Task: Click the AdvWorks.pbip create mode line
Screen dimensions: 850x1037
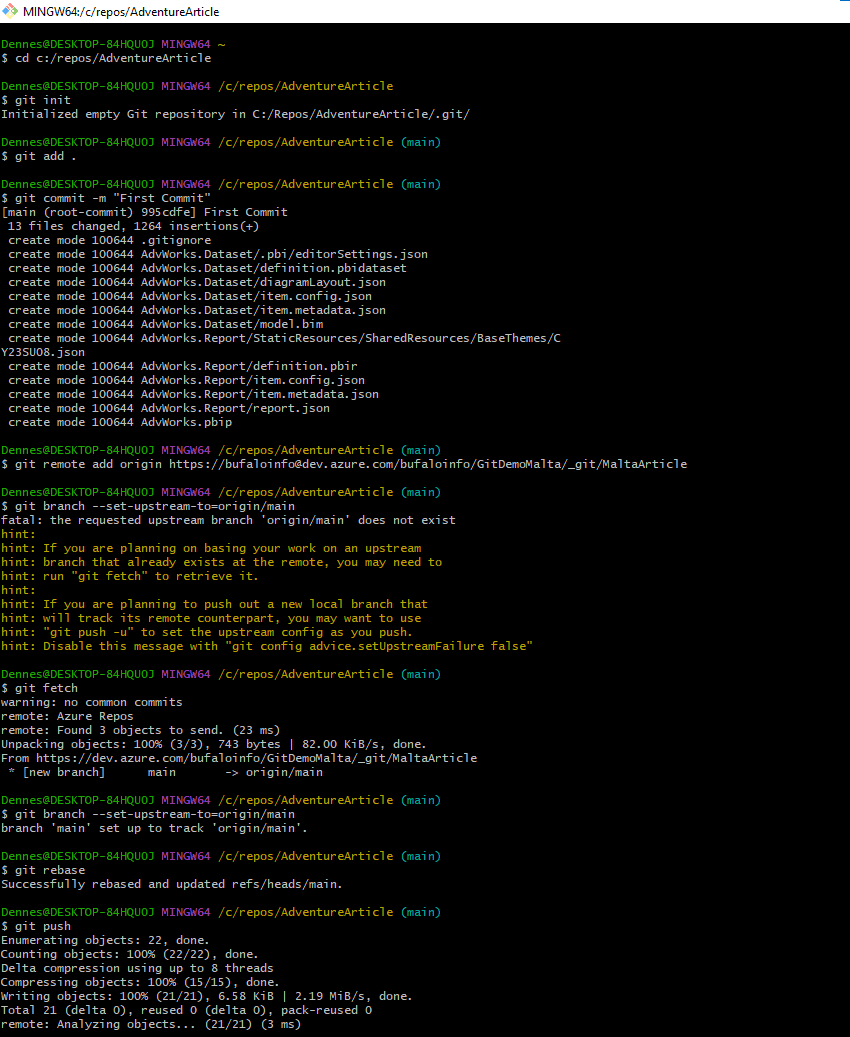Action: [119, 422]
